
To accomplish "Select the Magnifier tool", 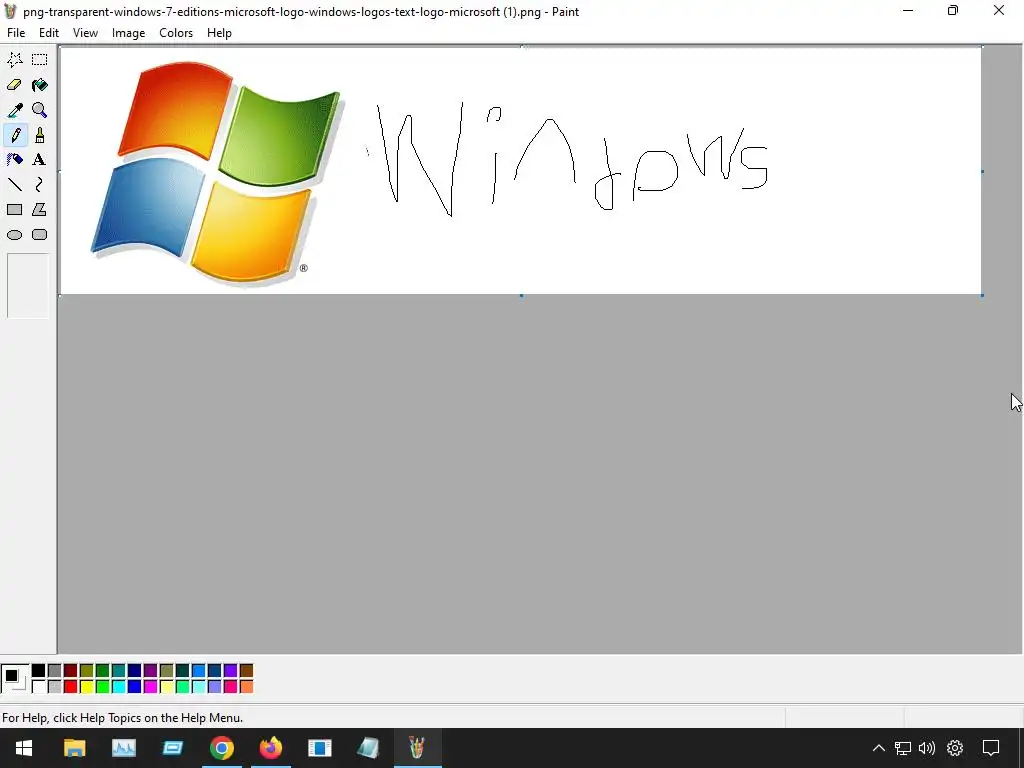I will (40, 110).
